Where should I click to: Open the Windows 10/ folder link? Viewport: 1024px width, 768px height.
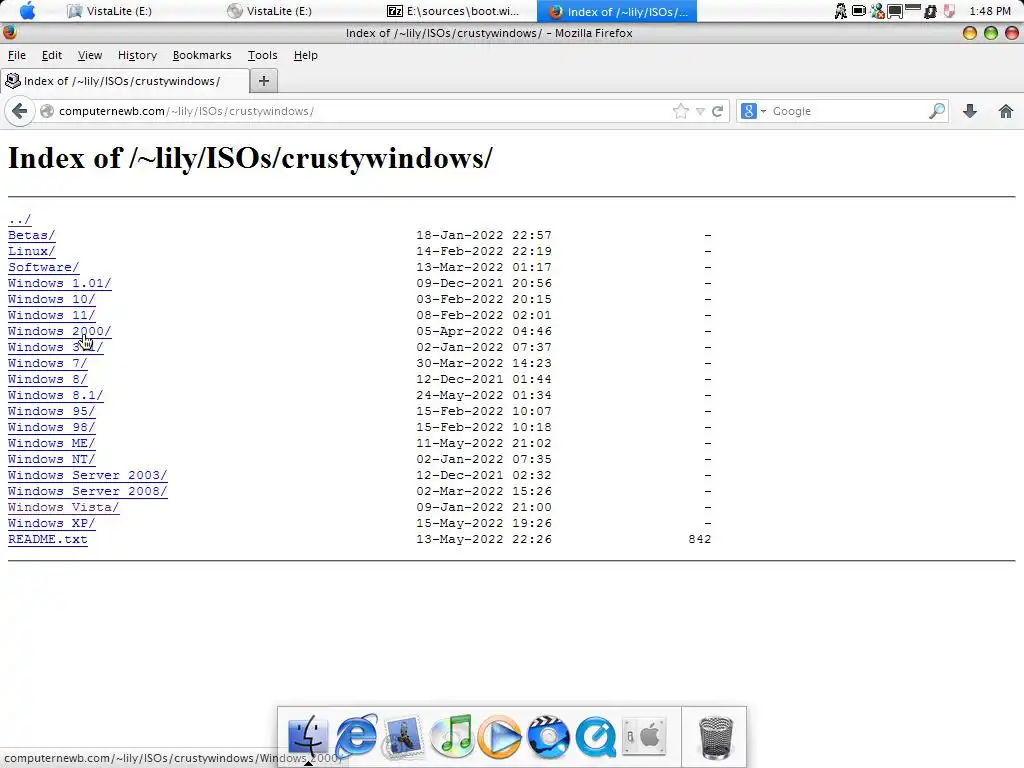coord(52,299)
